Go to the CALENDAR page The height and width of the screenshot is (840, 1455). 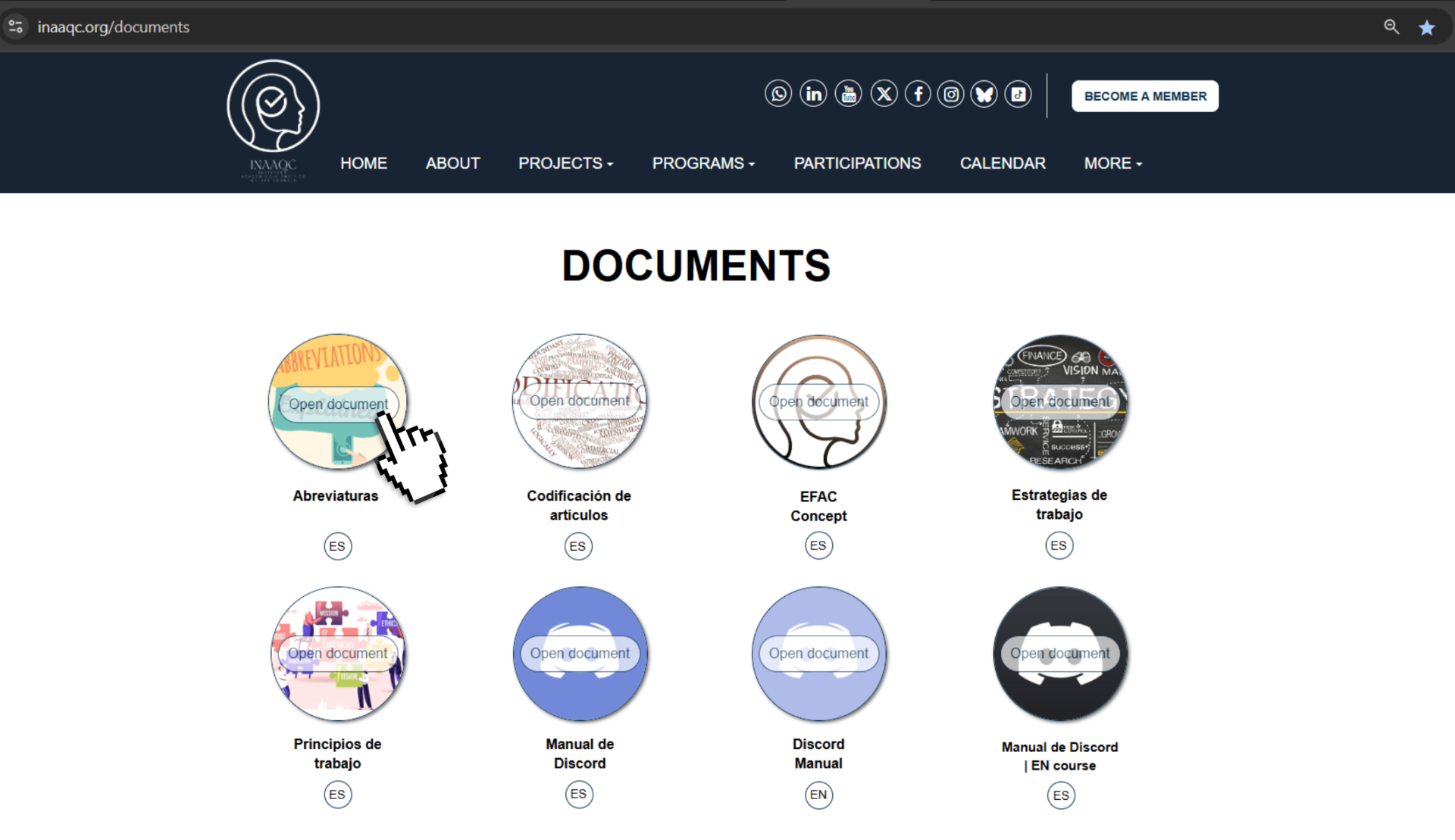(x=1002, y=164)
